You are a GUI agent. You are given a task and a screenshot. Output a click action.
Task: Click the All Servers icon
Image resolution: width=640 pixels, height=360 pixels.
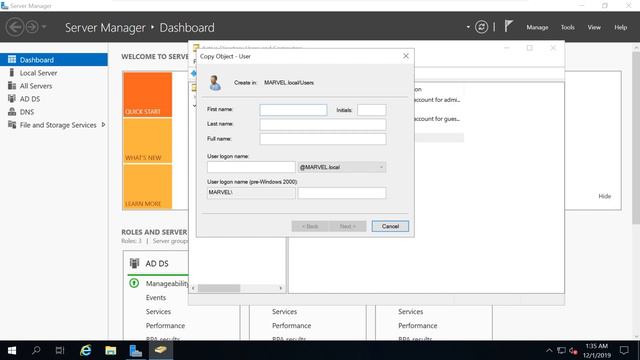point(12,86)
